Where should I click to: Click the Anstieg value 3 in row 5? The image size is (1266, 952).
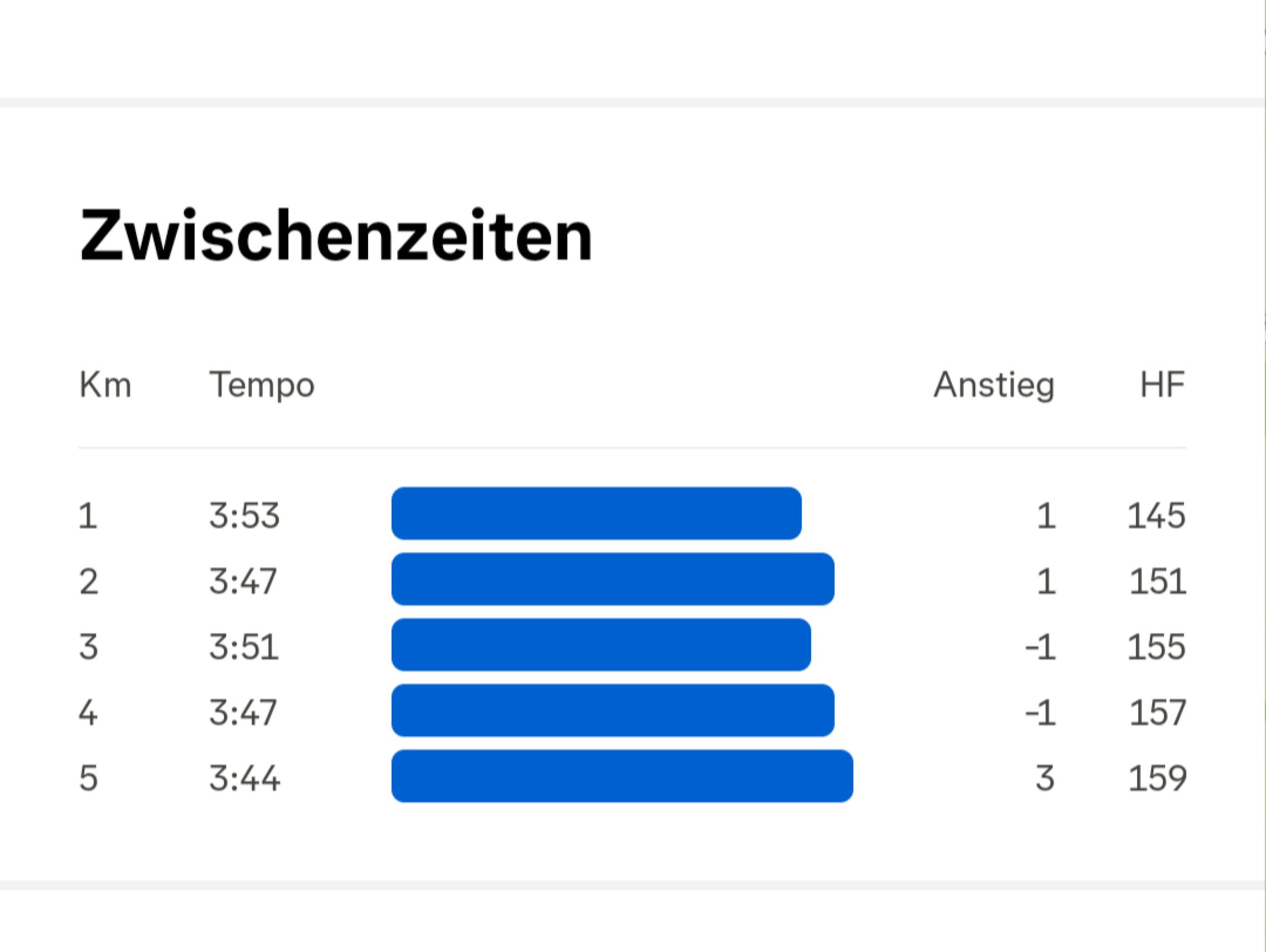[1045, 778]
